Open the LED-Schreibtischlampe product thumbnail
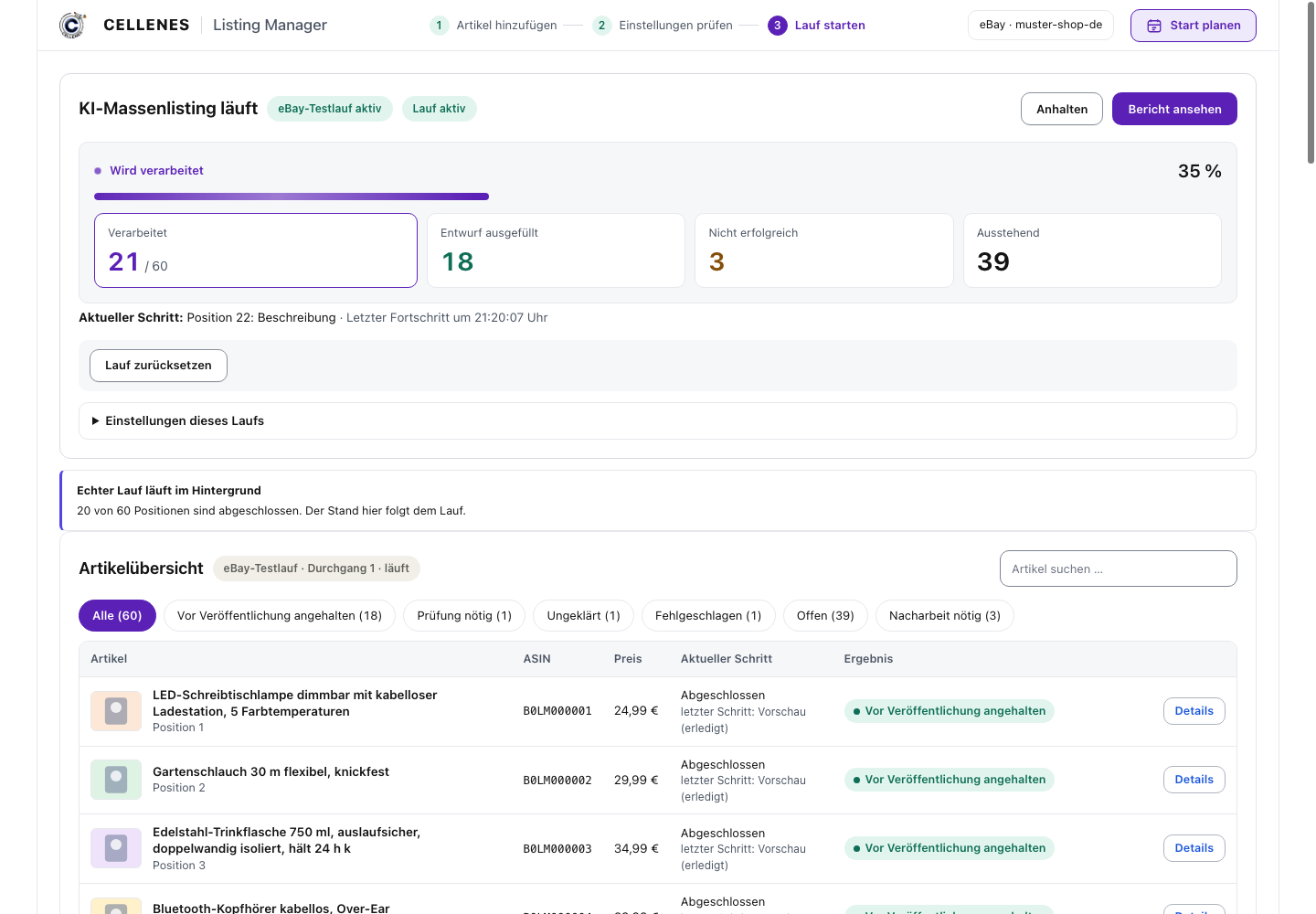1316x914 pixels. 116,711
